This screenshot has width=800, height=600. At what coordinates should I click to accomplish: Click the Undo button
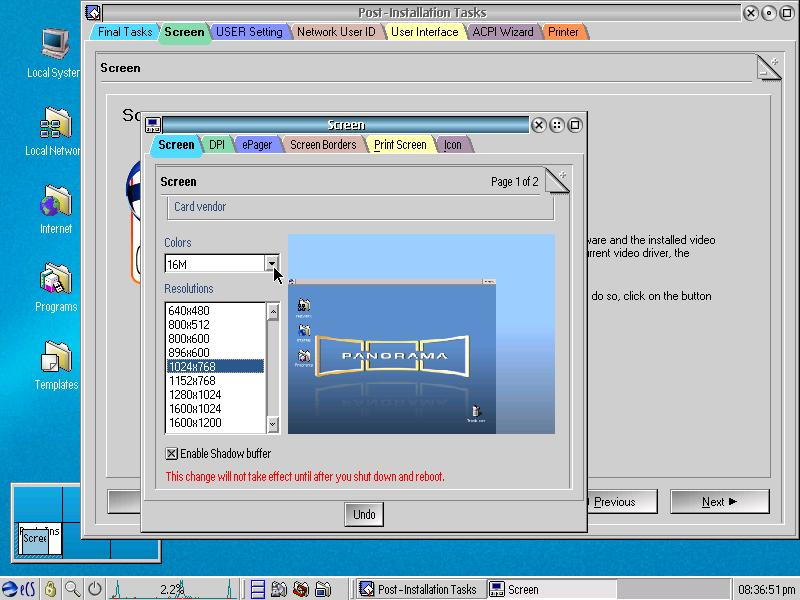coord(364,514)
